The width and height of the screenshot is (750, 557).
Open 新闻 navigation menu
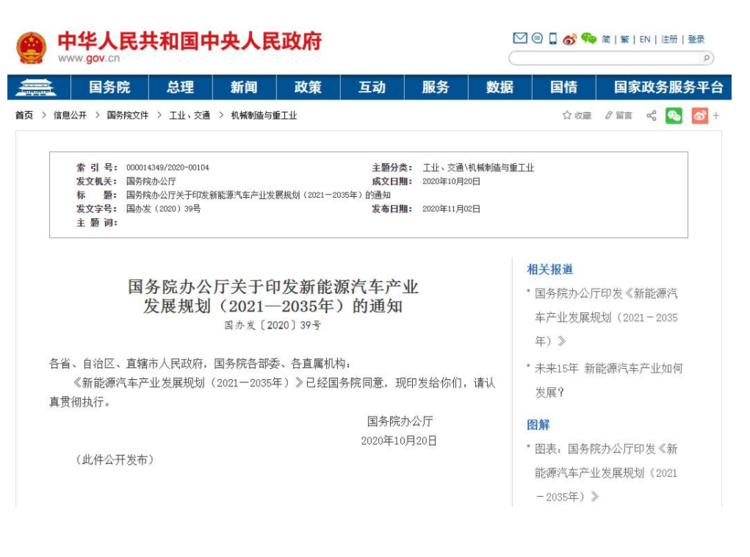244,87
